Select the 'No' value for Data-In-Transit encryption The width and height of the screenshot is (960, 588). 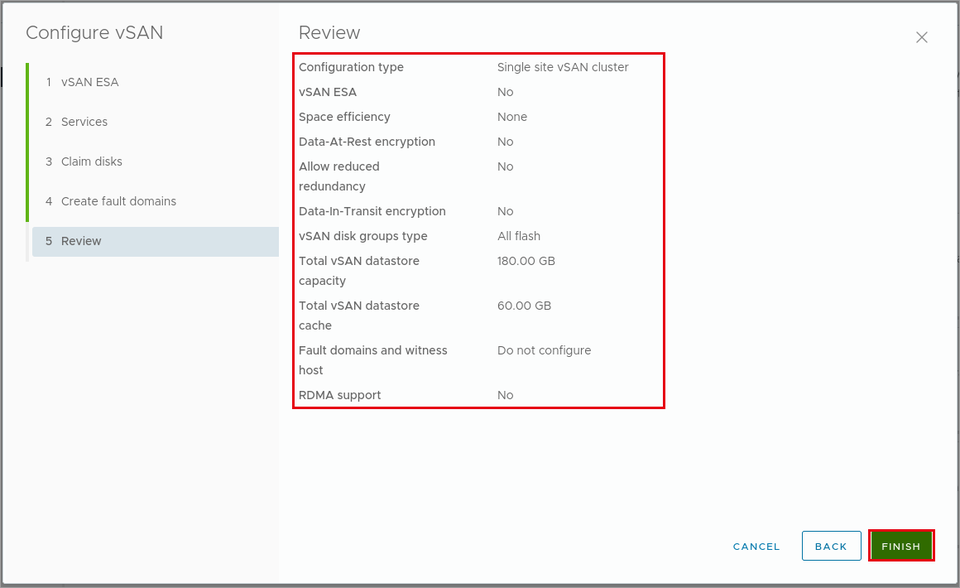[505, 211]
